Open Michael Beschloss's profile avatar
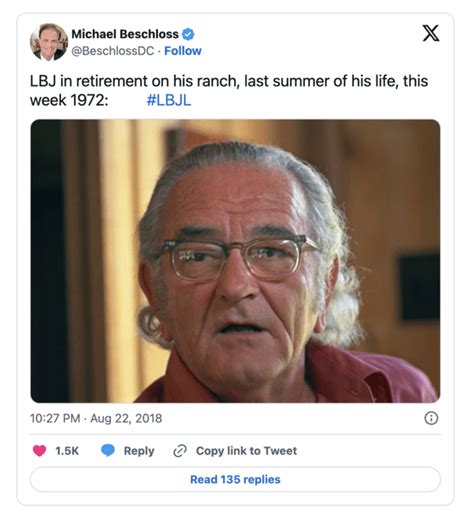This screenshot has width=474, height=524. (x=49, y=42)
